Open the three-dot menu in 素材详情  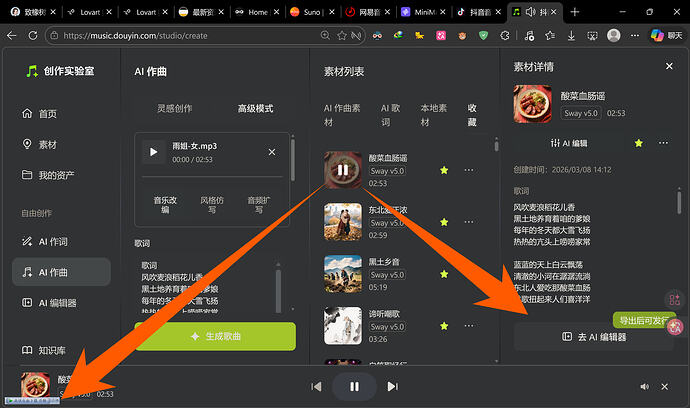click(x=663, y=143)
